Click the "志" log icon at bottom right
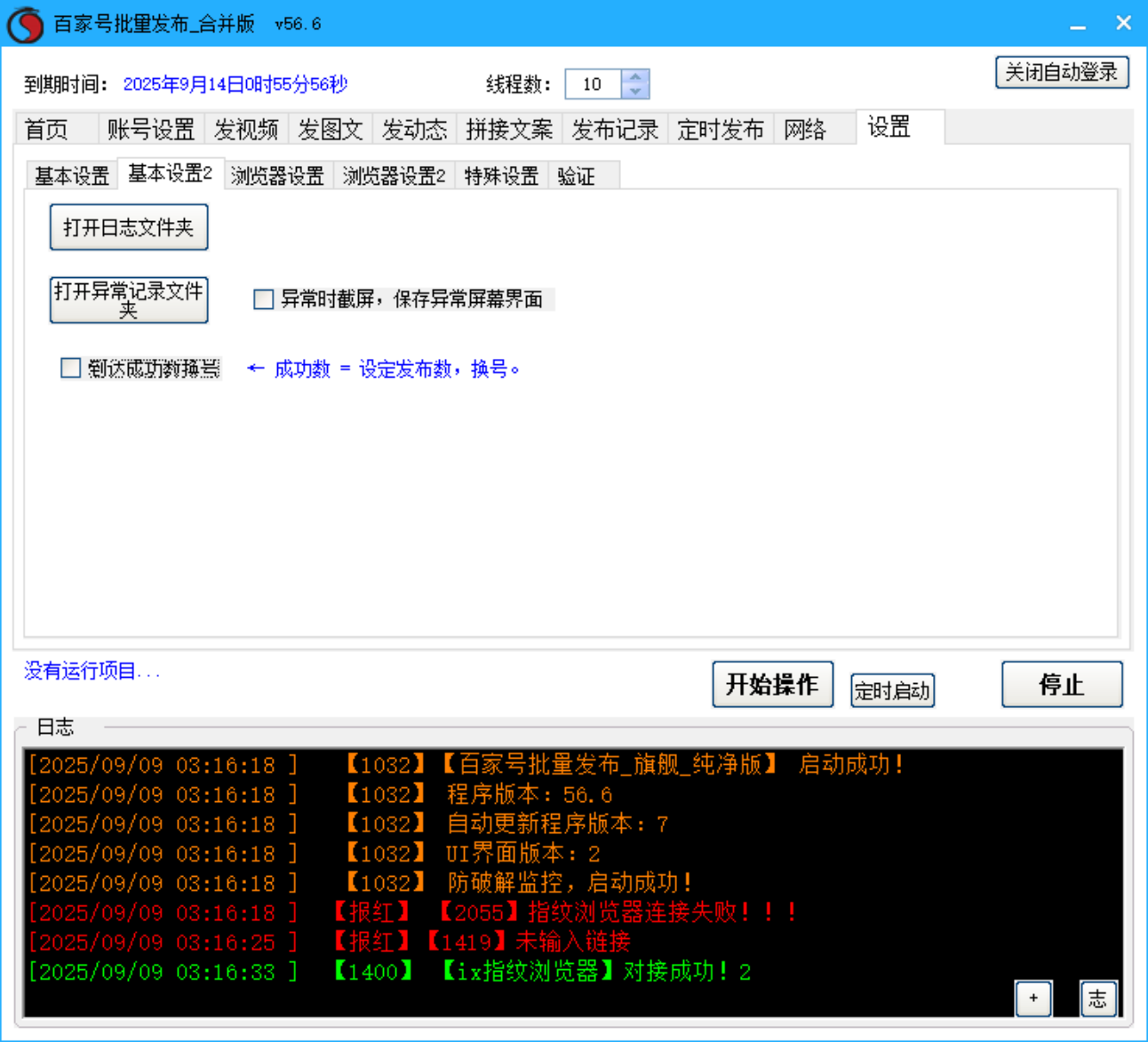Viewport: 1148px width, 1042px height. (1098, 998)
